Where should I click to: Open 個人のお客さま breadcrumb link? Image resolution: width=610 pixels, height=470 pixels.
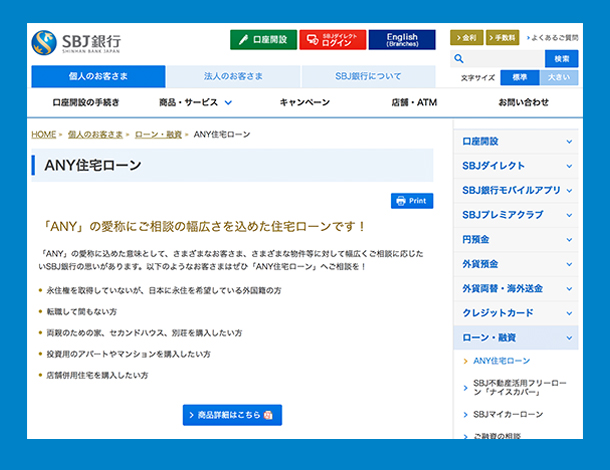tap(95, 135)
